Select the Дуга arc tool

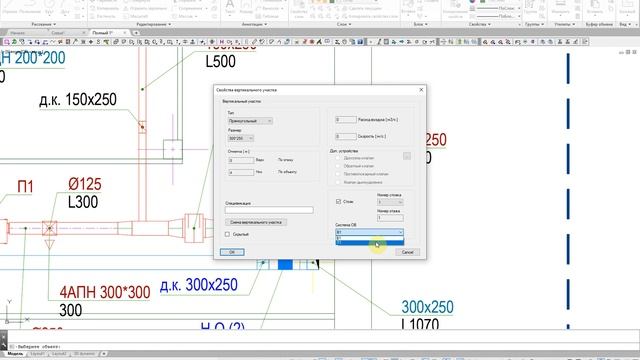click(66, 7)
